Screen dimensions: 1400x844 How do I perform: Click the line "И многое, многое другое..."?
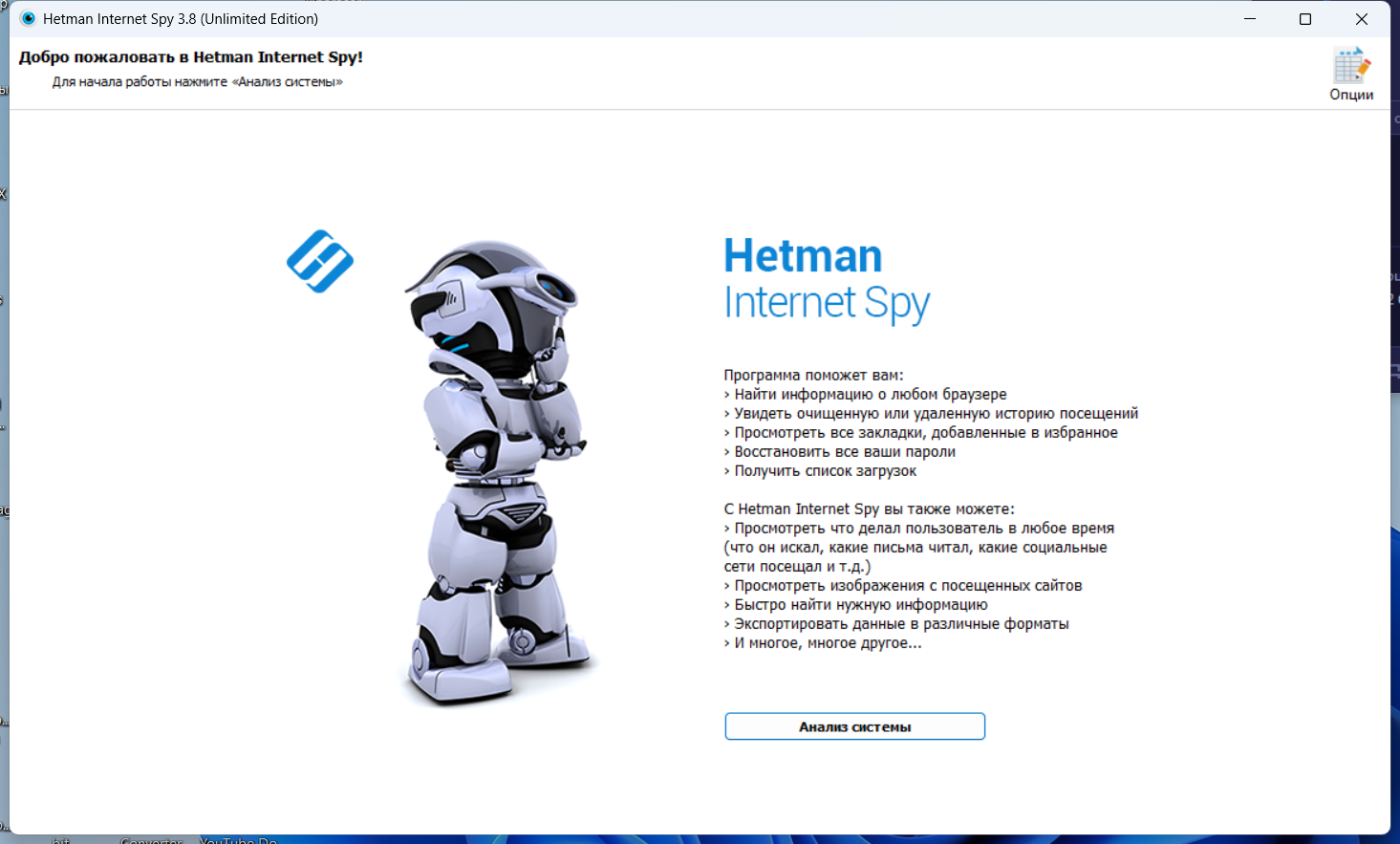click(828, 643)
